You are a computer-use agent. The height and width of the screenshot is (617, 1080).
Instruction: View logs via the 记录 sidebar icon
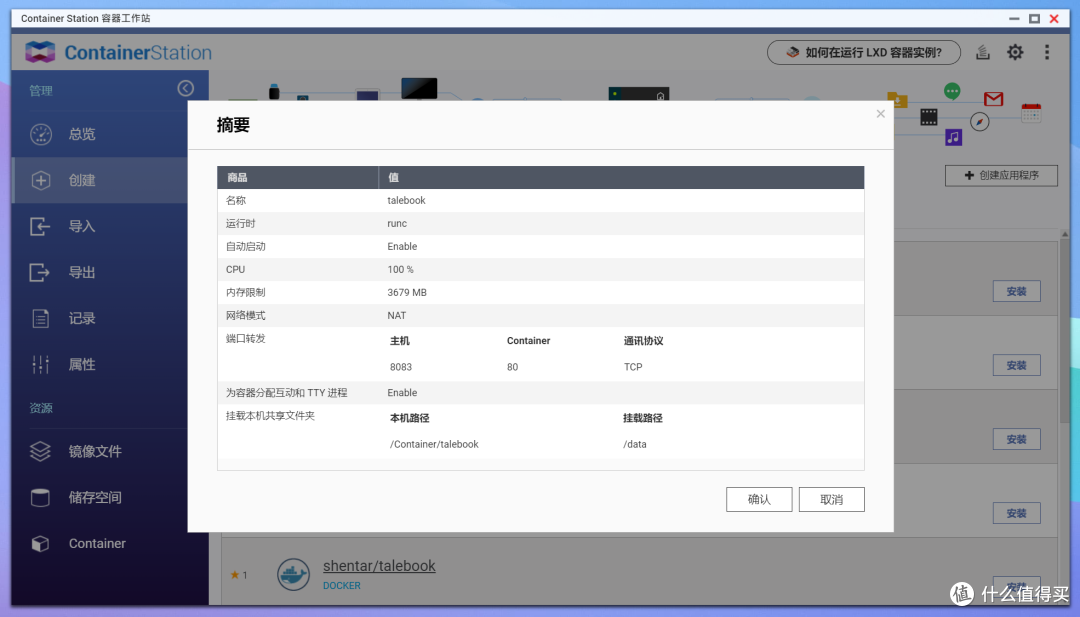click(80, 318)
